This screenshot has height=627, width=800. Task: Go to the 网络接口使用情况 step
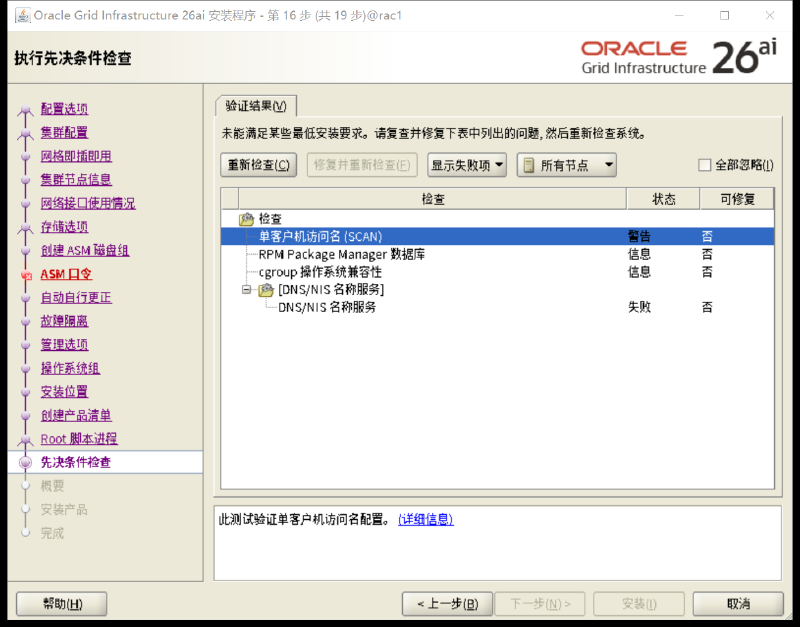[88, 203]
